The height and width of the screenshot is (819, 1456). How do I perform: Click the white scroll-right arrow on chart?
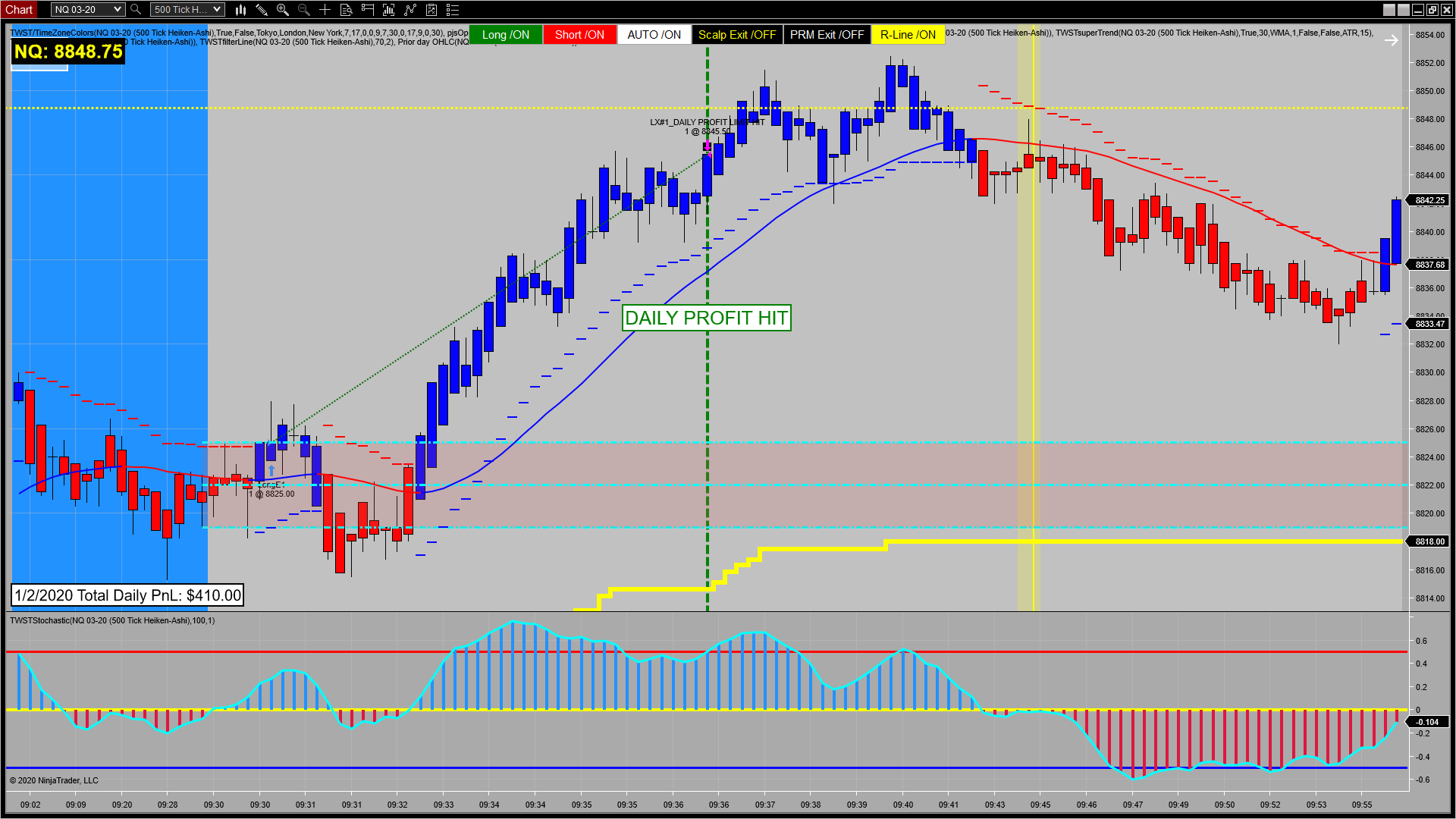coord(1391,40)
